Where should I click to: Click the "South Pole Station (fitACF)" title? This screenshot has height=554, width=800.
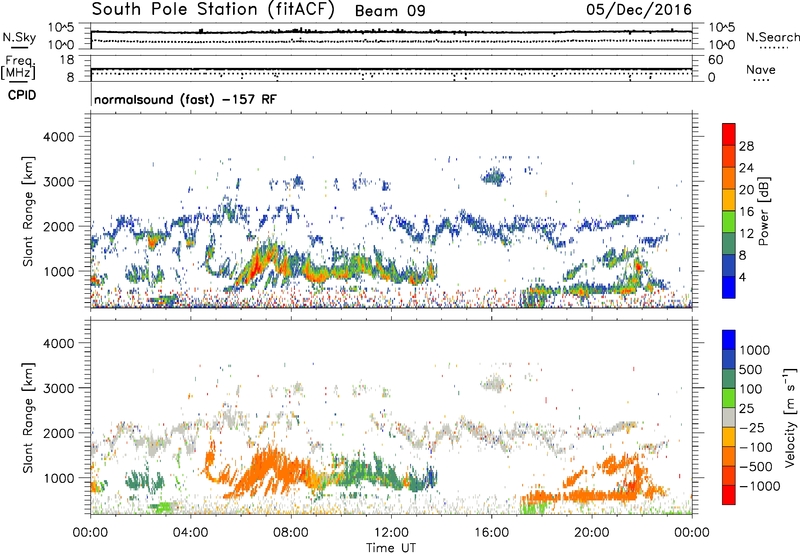pyautogui.click(x=213, y=10)
